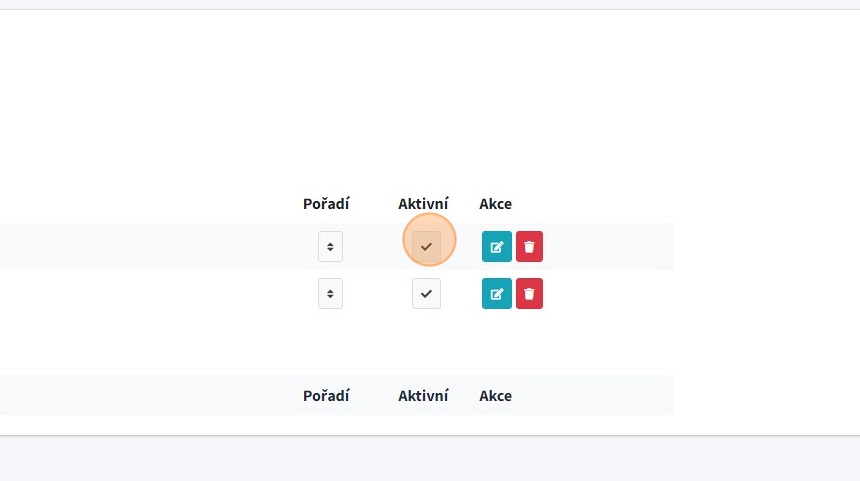Select the lower table's Akce header

(x=495, y=395)
